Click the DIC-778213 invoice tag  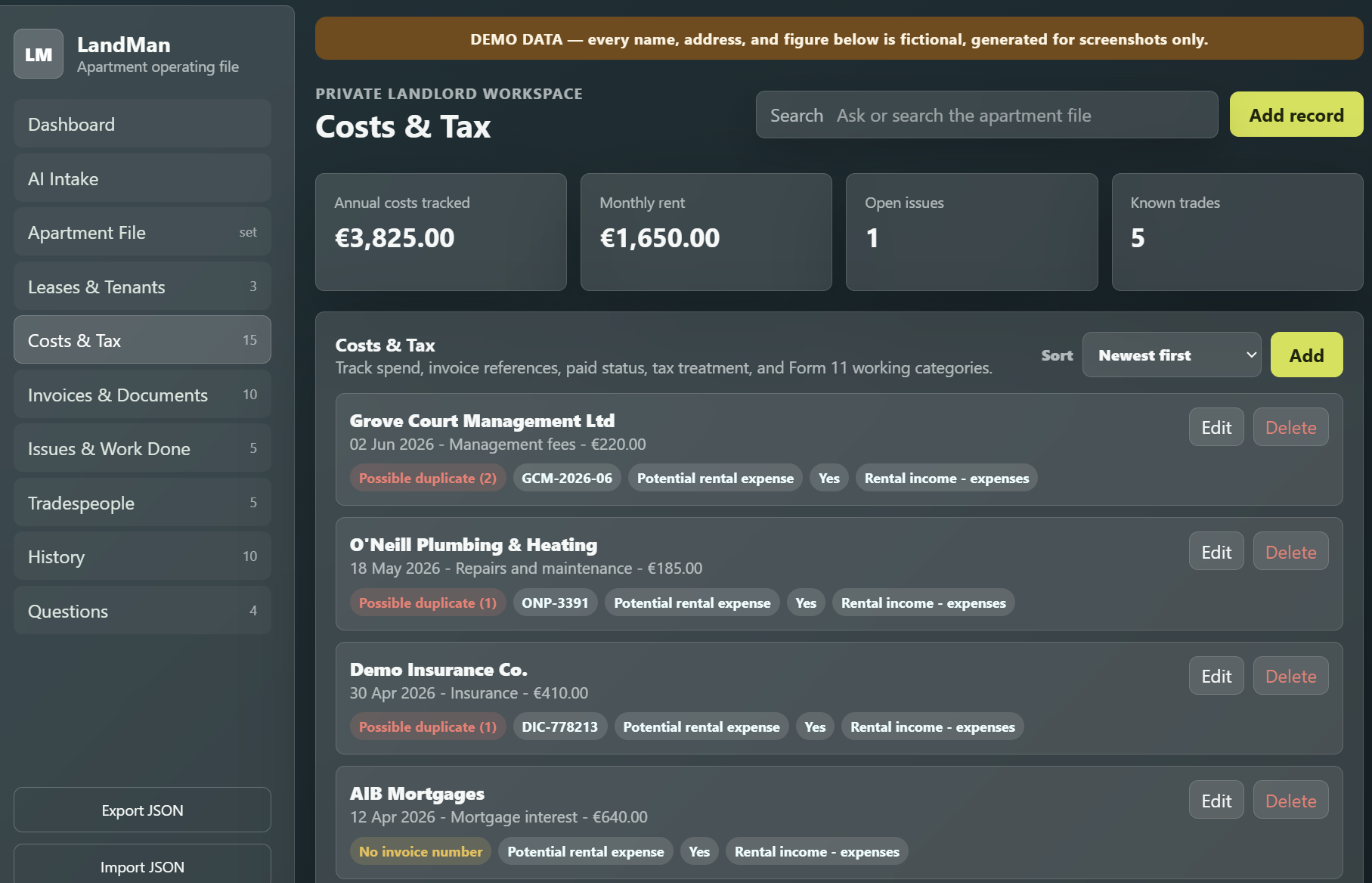[x=559, y=727]
